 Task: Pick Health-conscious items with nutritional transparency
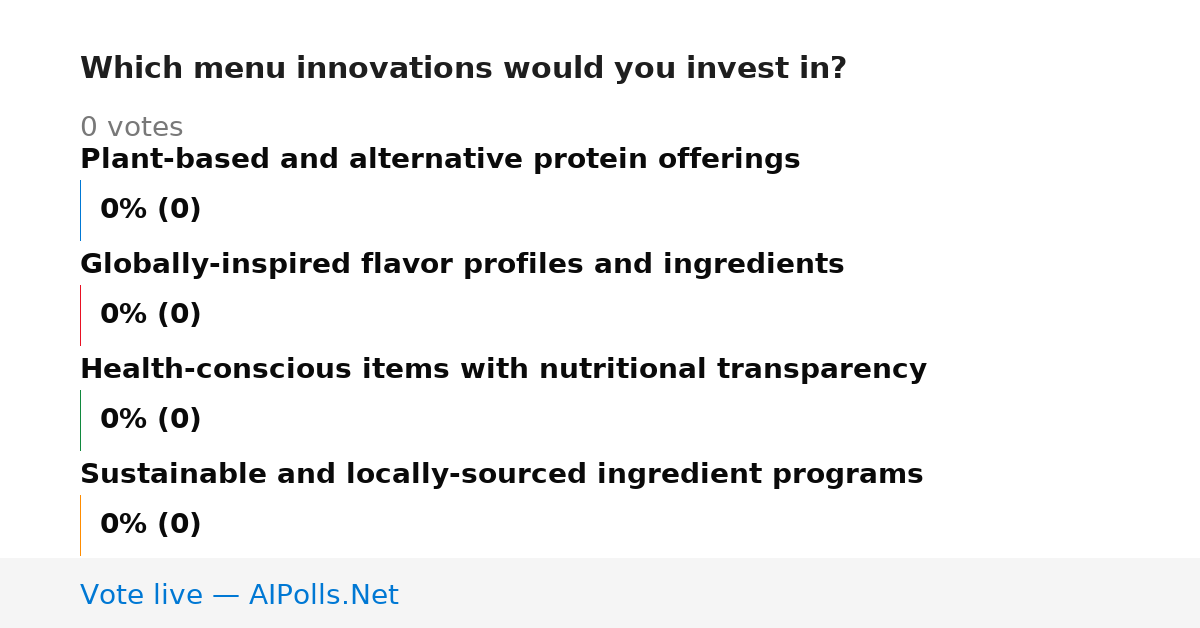pyautogui.click(x=503, y=370)
